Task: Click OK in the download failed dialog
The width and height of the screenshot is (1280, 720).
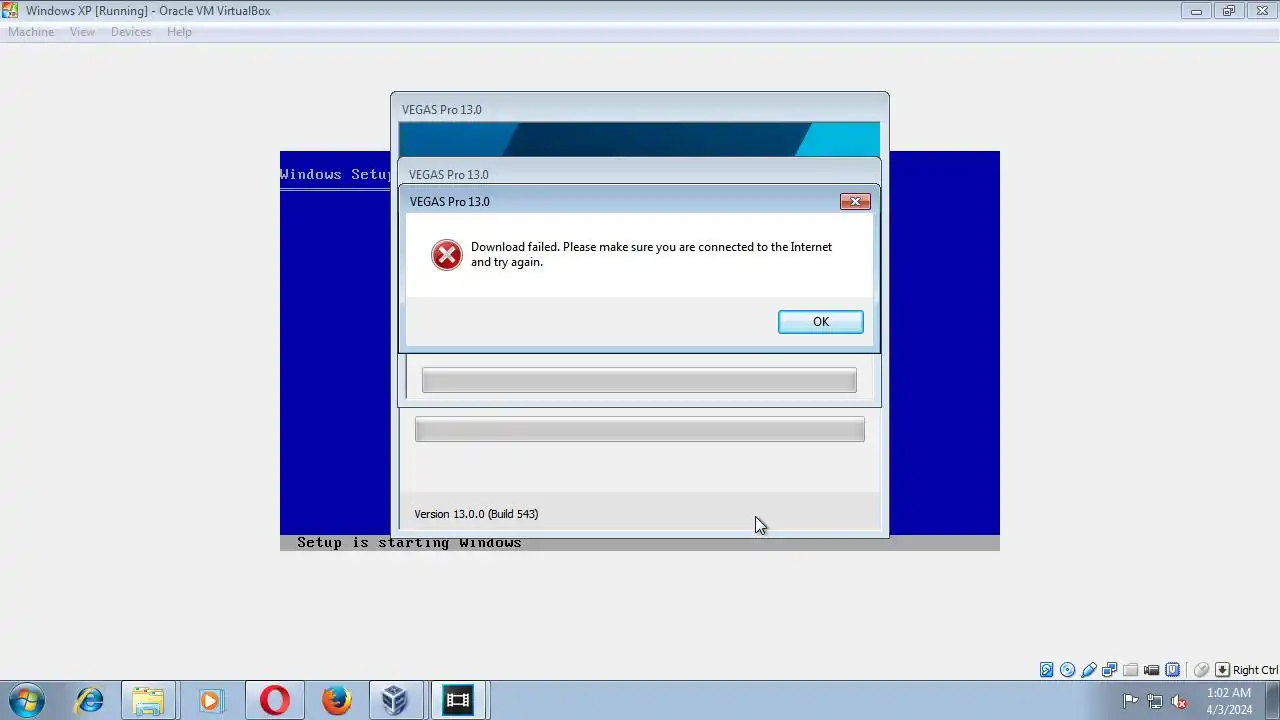Action: click(x=820, y=321)
